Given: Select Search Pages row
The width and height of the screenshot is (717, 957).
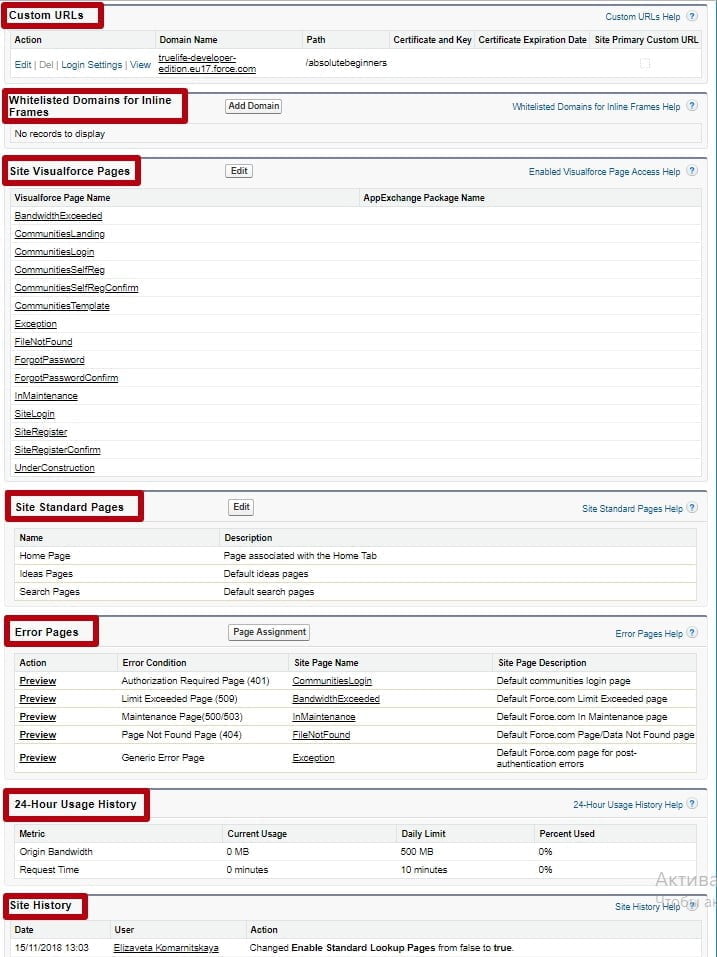Looking at the screenshot, I should pos(355,592).
